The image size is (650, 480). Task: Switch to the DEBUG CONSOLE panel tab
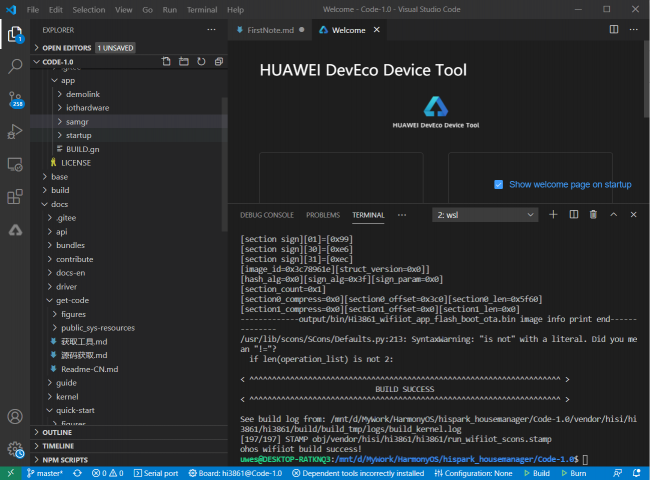(267, 215)
